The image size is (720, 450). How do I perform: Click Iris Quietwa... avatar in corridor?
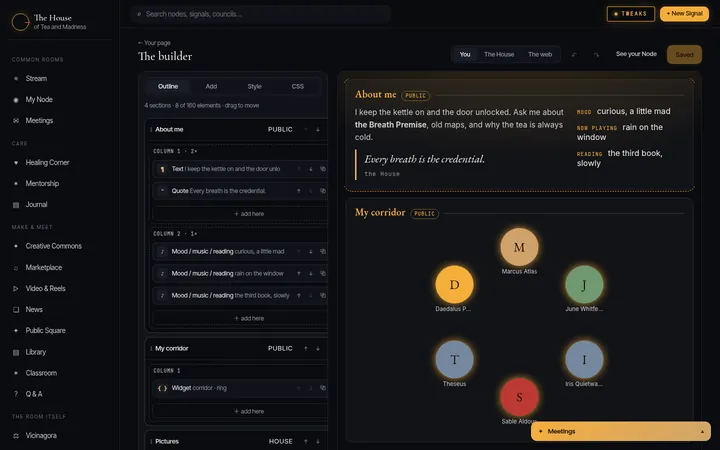(584, 360)
